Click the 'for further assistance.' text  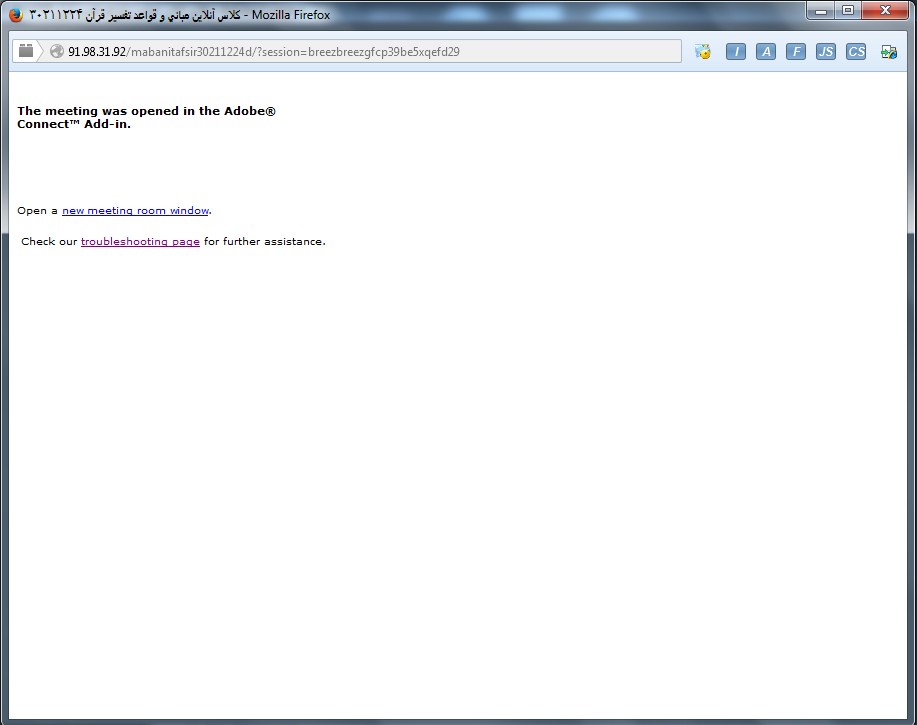click(x=264, y=241)
